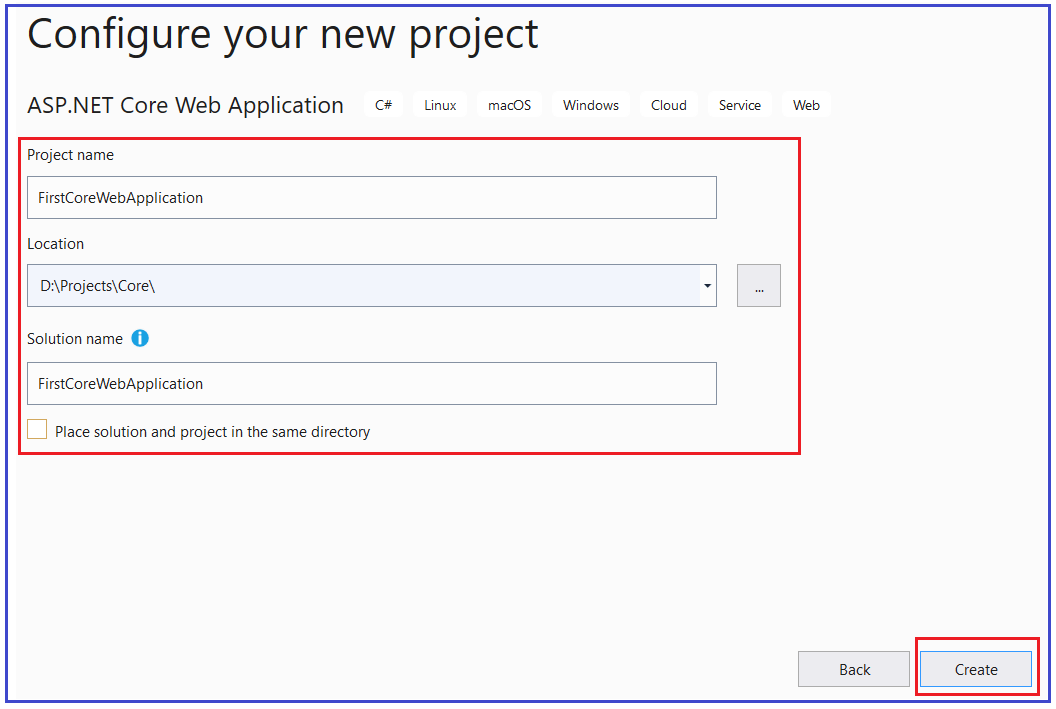Select the Web tag
Image resolution: width=1056 pixels, height=709 pixels.
click(806, 105)
